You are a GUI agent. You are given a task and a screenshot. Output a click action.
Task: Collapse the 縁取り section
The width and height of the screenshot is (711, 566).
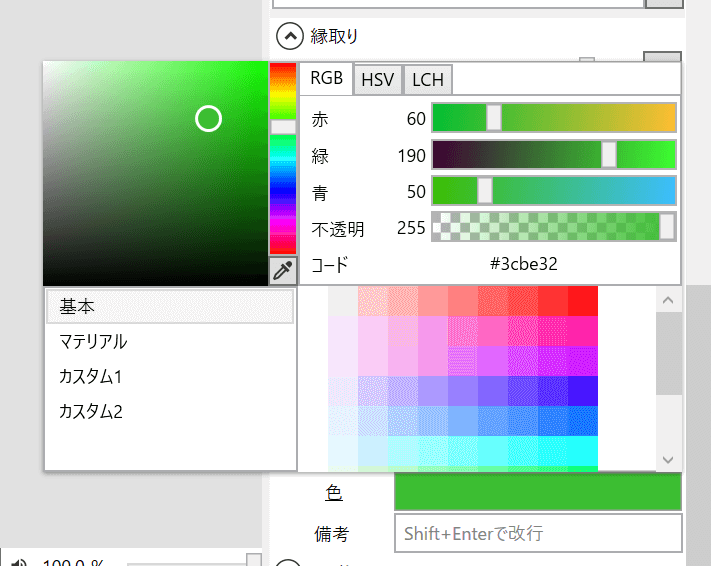click(289, 37)
